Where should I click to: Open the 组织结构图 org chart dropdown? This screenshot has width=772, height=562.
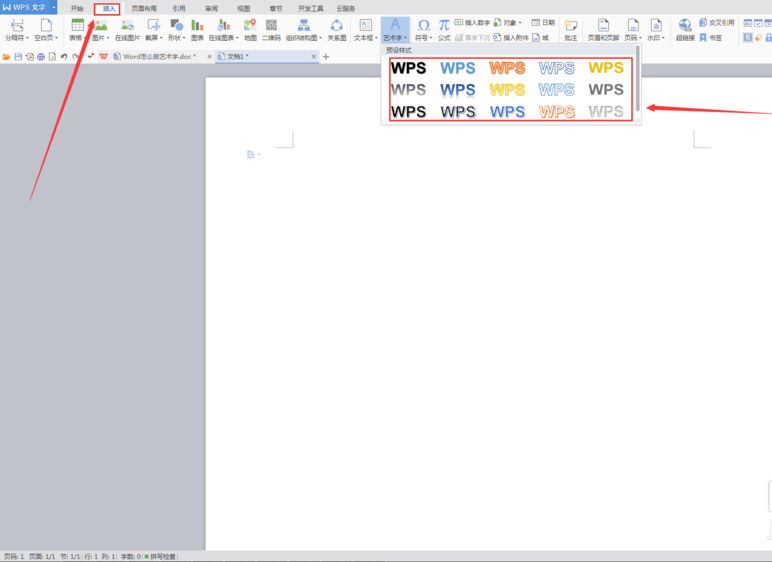321,38
